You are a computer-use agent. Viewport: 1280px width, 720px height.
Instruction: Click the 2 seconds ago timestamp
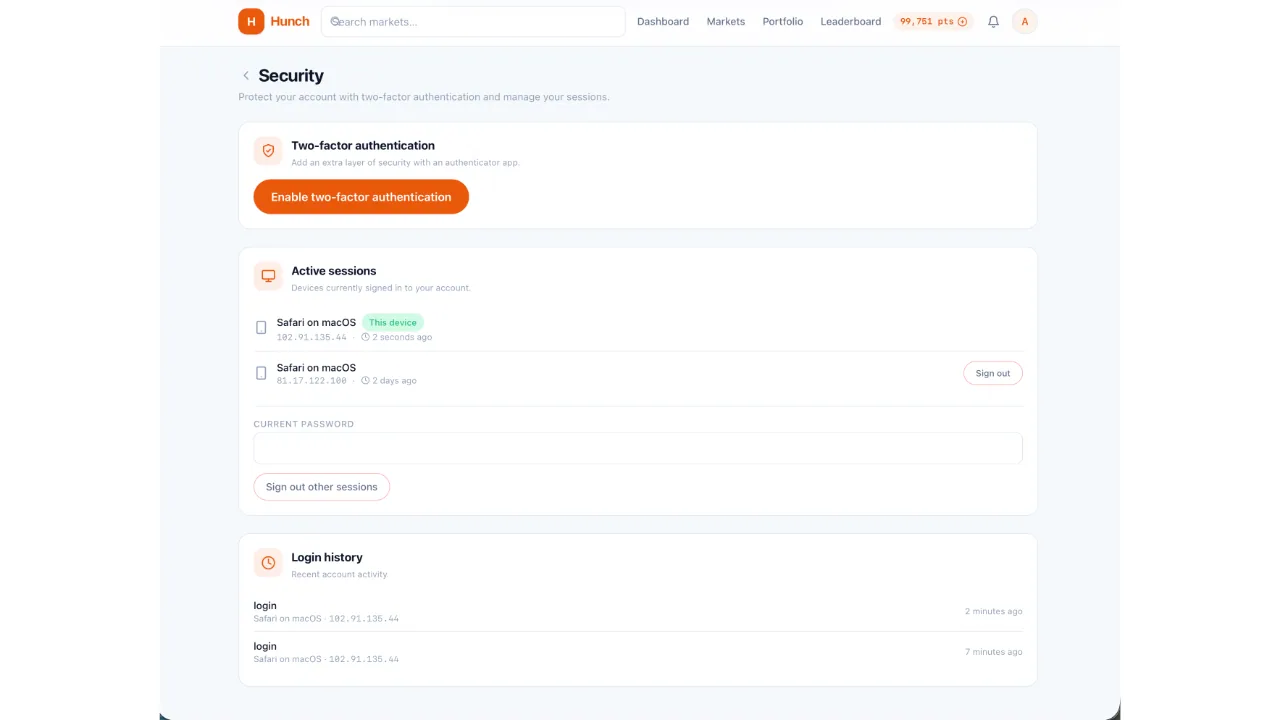[x=402, y=337]
